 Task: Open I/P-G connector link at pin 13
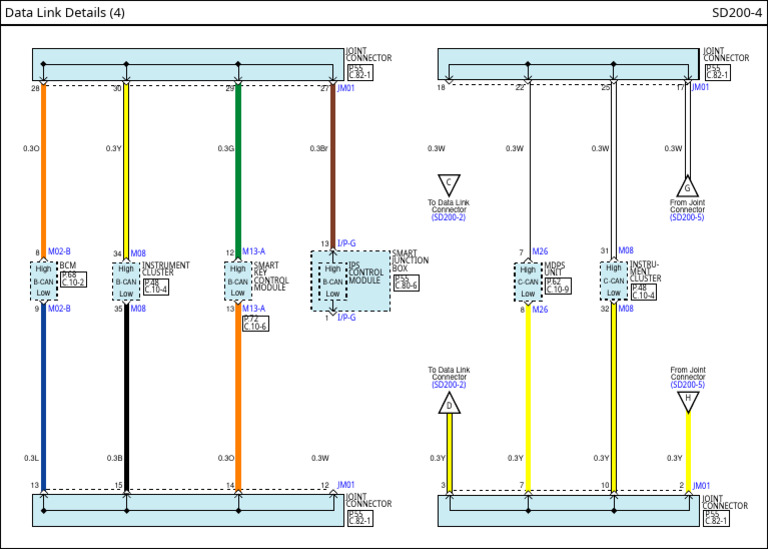[x=347, y=243]
